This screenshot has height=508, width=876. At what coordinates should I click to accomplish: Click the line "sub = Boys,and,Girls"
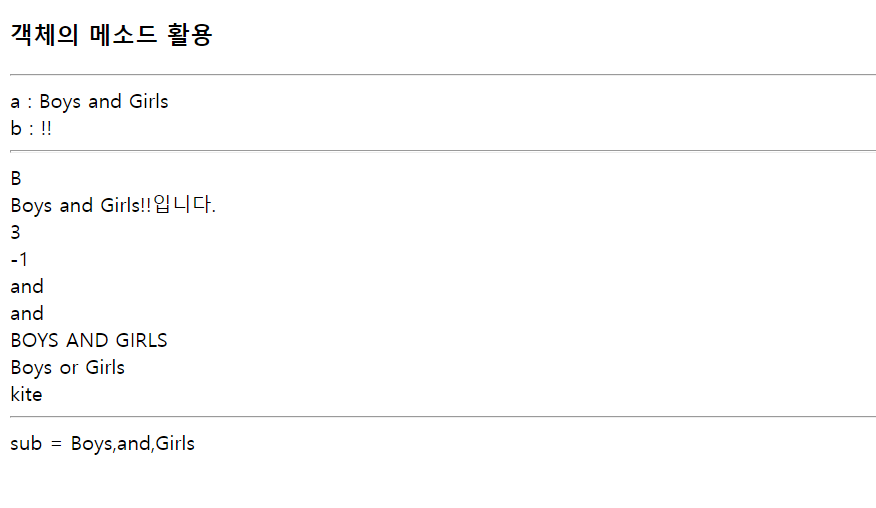click(103, 443)
